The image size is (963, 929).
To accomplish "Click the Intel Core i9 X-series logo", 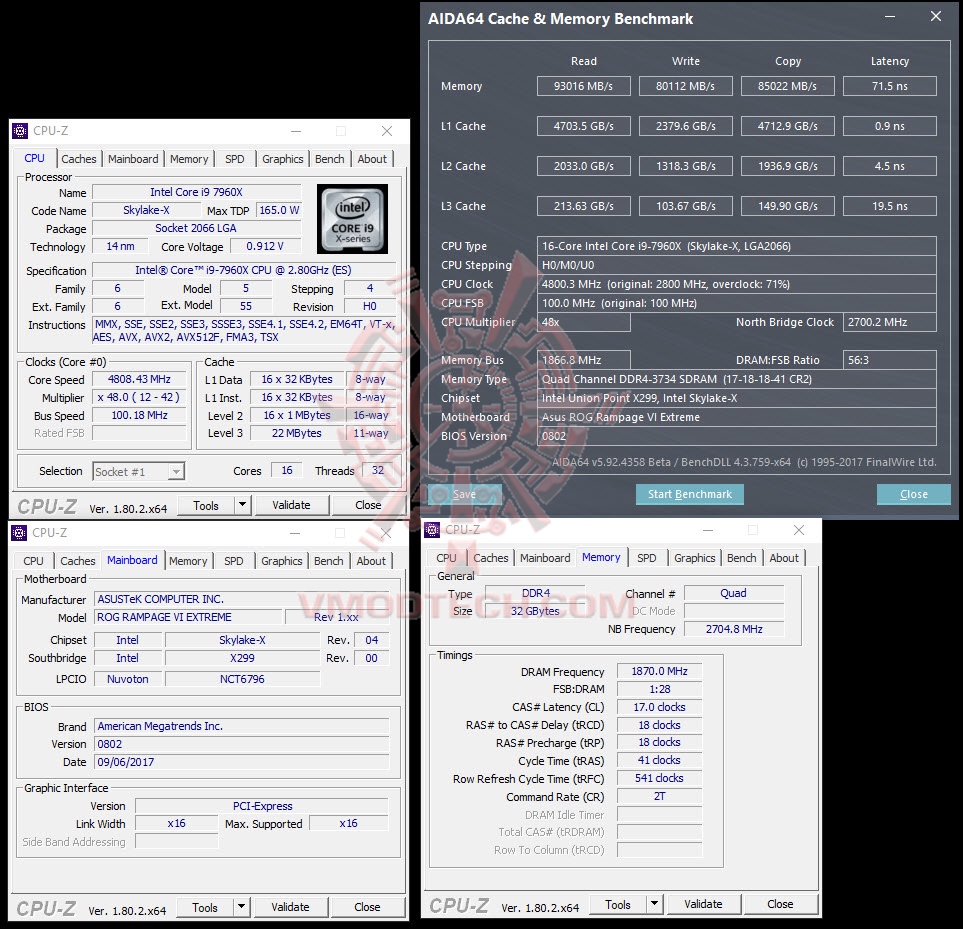I will (x=353, y=219).
